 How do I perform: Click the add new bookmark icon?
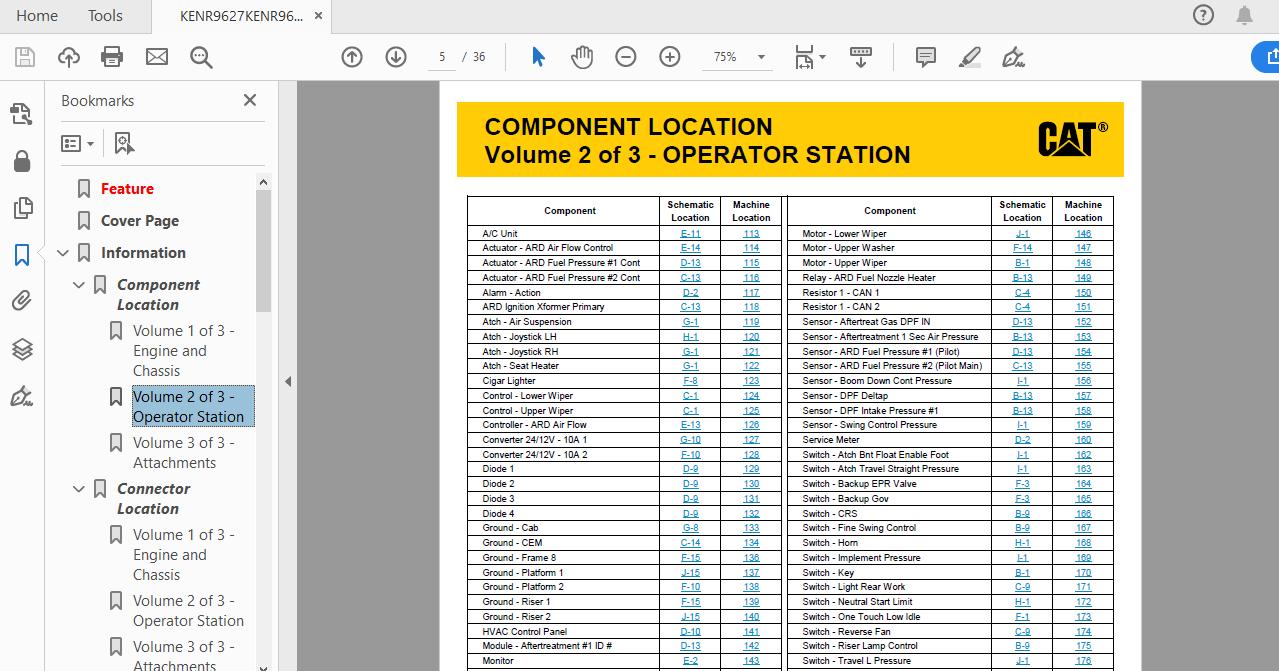pyautogui.click(x=124, y=144)
